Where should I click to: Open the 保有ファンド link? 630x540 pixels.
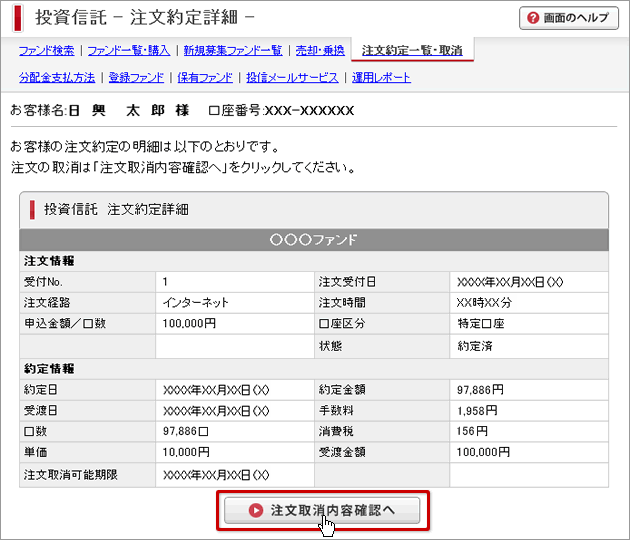pos(205,77)
